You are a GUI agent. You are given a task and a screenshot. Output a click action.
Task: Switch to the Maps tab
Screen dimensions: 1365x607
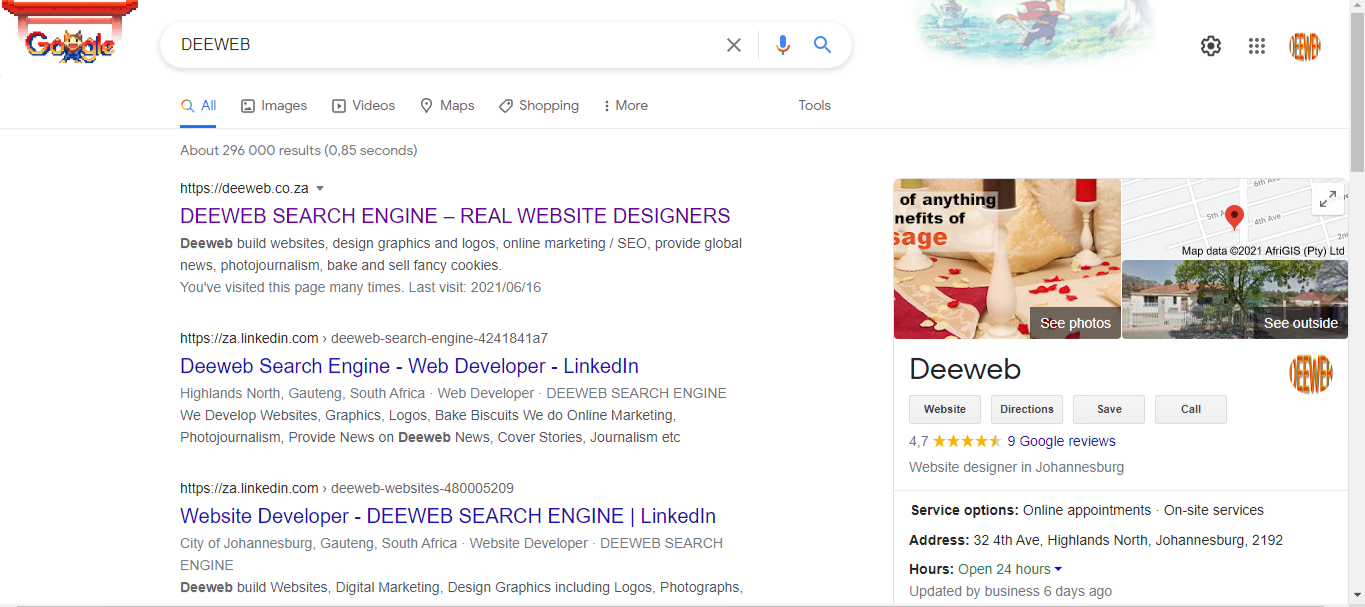[447, 105]
